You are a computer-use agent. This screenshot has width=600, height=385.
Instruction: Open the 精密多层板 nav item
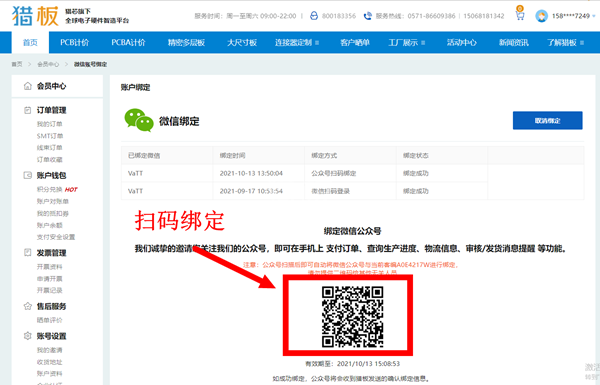click(x=186, y=42)
